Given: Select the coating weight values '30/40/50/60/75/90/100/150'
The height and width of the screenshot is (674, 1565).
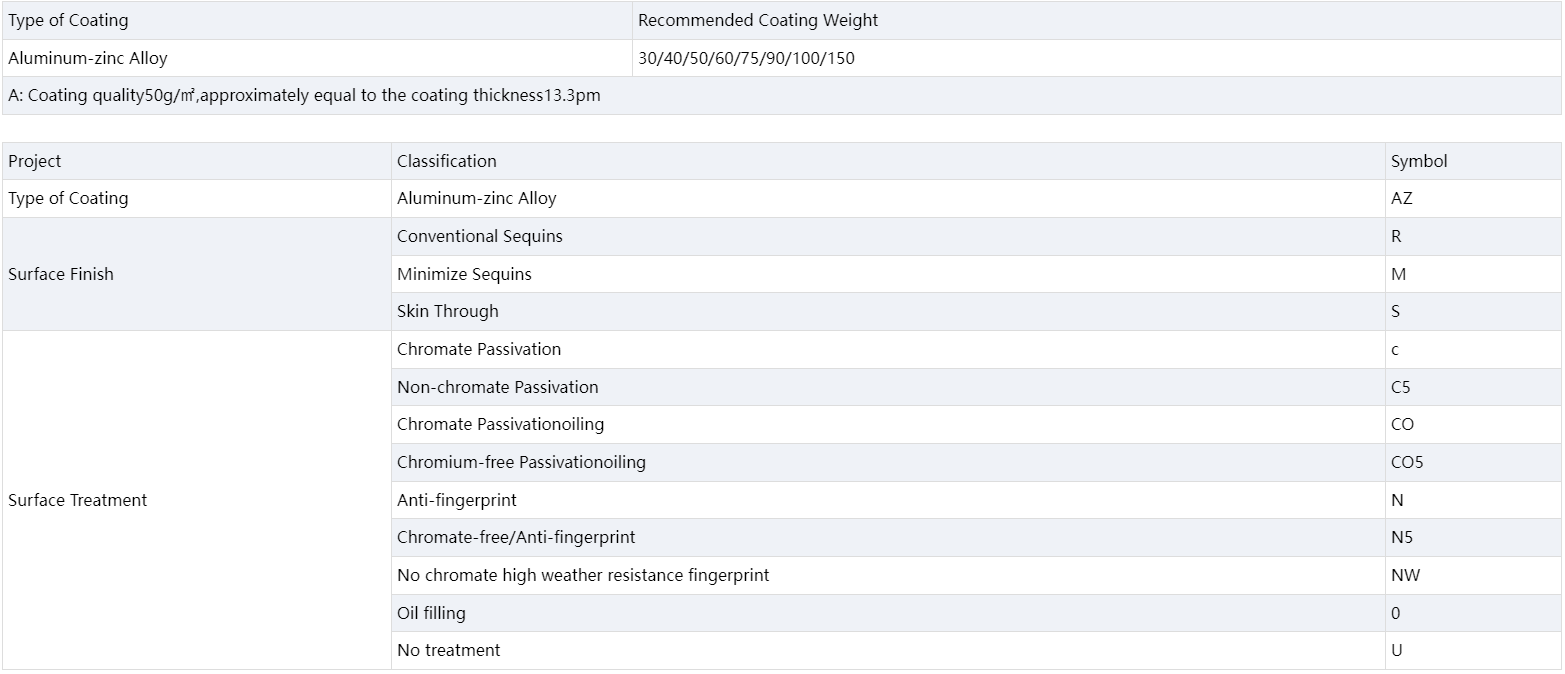Looking at the screenshot, I should (746, 58).
